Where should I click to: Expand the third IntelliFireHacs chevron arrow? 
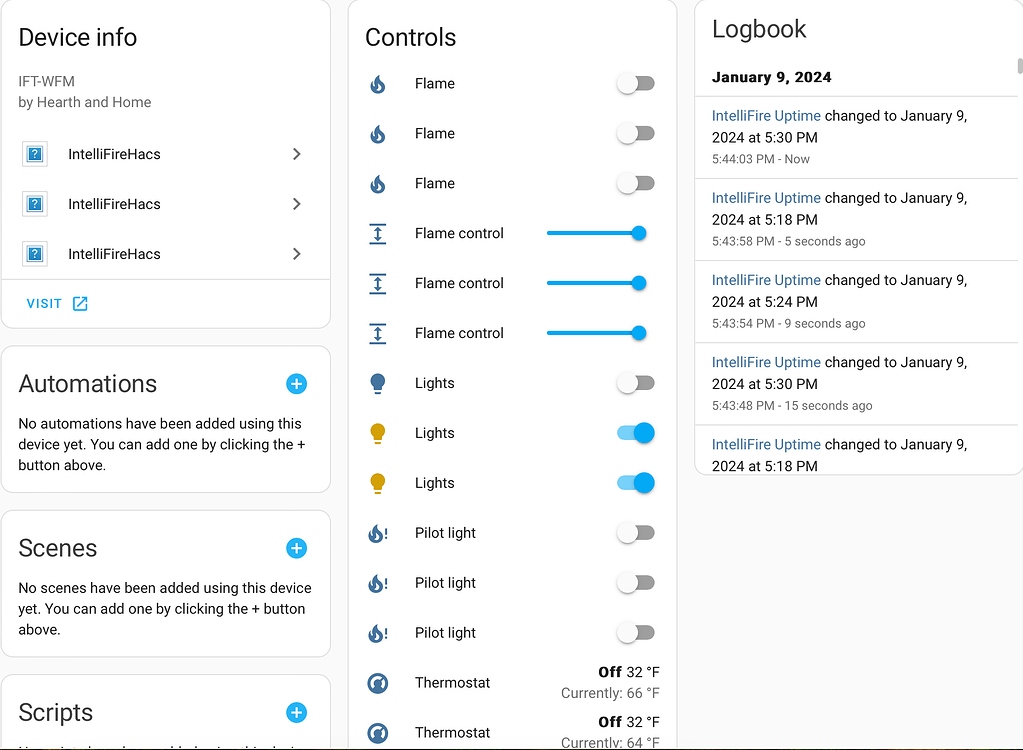(297, 254)
